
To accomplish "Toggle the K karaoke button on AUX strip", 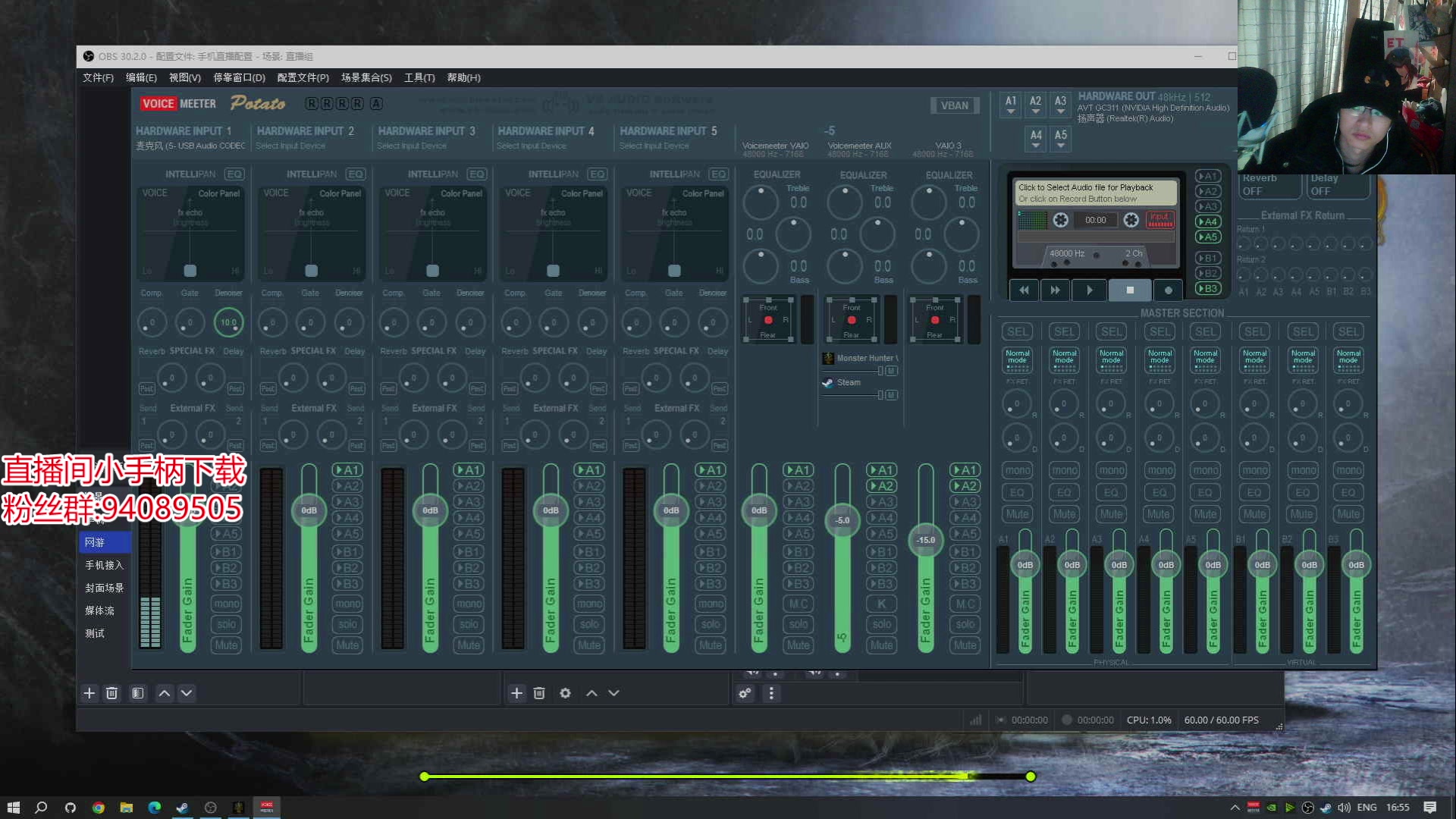I will [881, 604].
